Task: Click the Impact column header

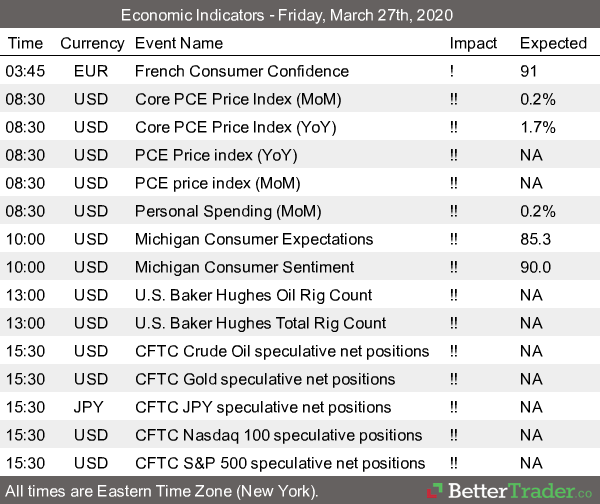Action: (473, 43)
